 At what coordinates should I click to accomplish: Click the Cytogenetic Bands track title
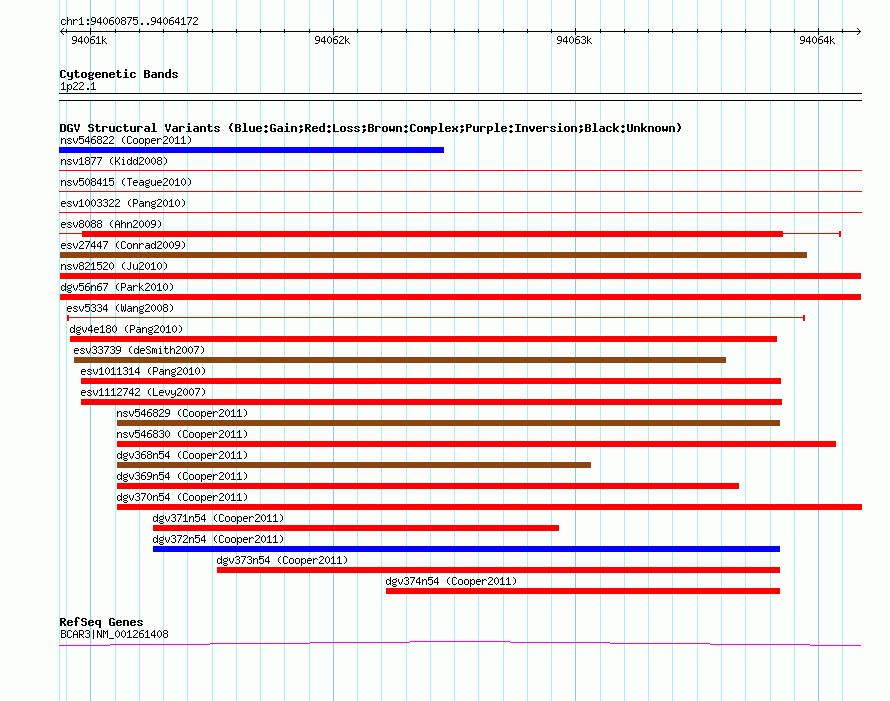click(119, 74)
